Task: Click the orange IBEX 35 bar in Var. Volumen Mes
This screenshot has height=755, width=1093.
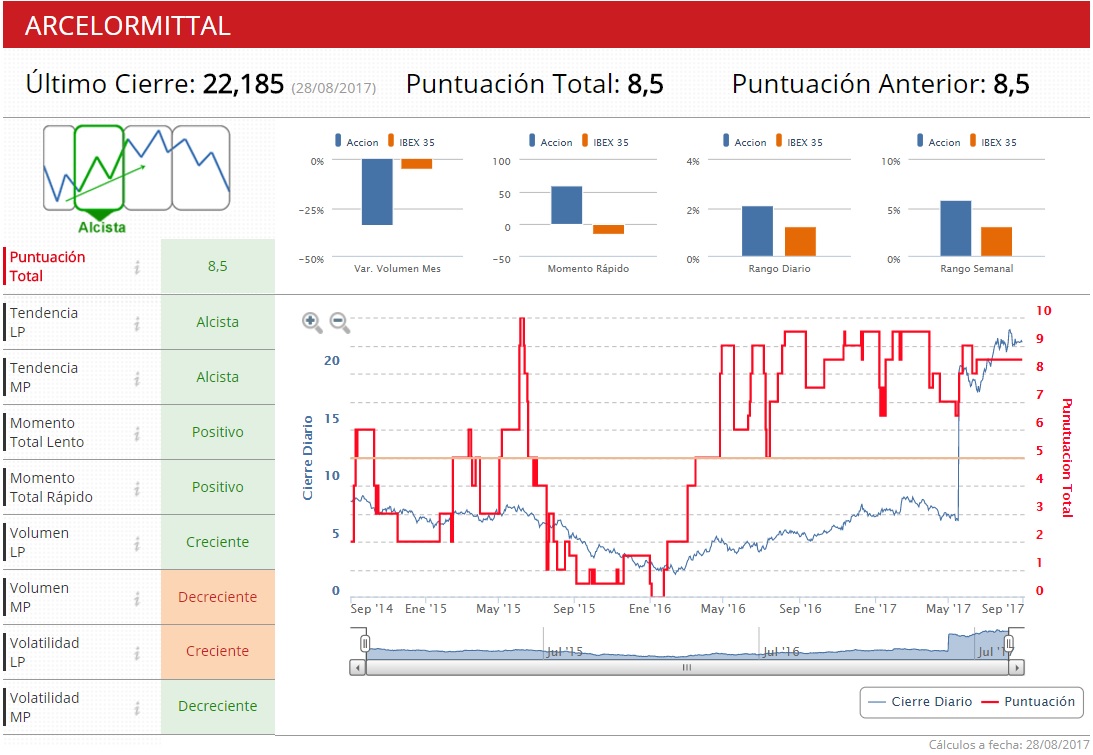Action: tap(417, 164)
